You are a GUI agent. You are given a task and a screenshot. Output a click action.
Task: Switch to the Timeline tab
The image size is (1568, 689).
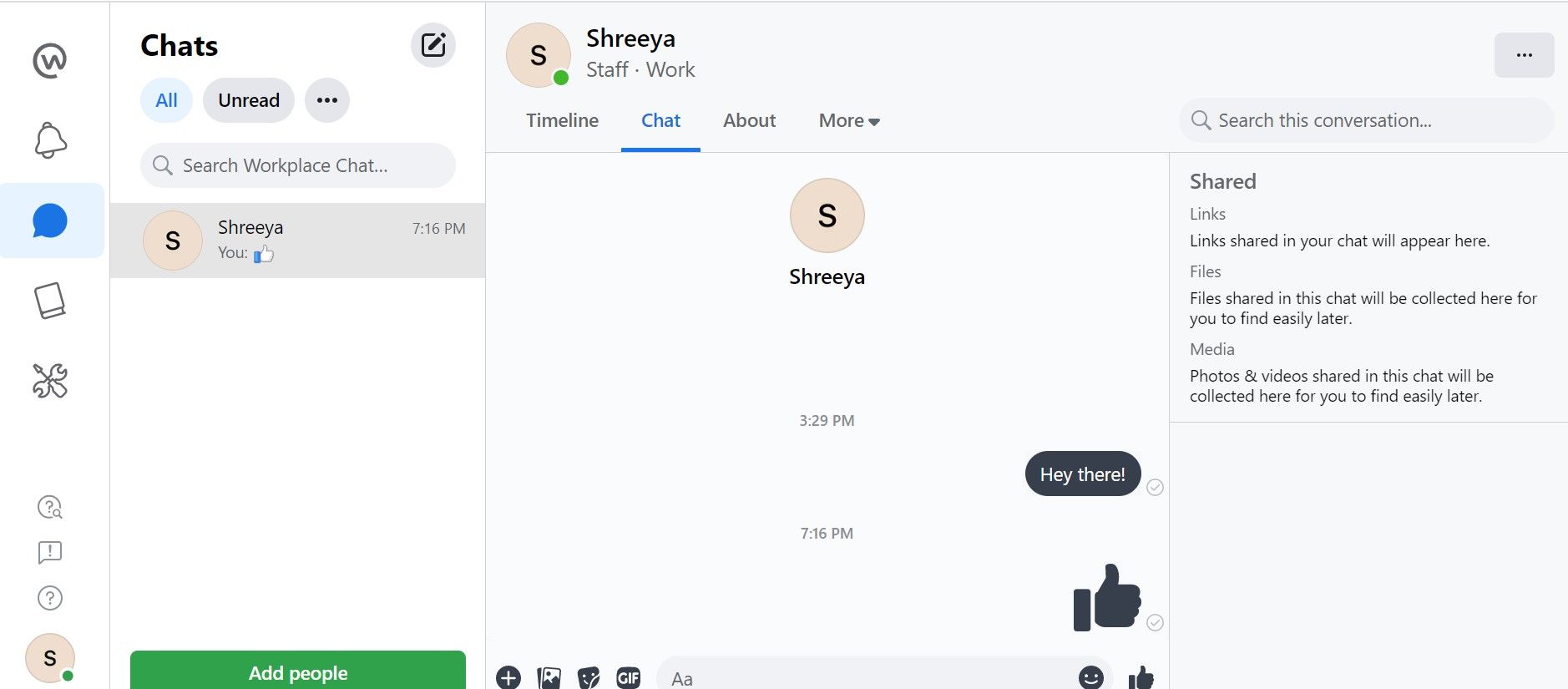pos(562,121)
